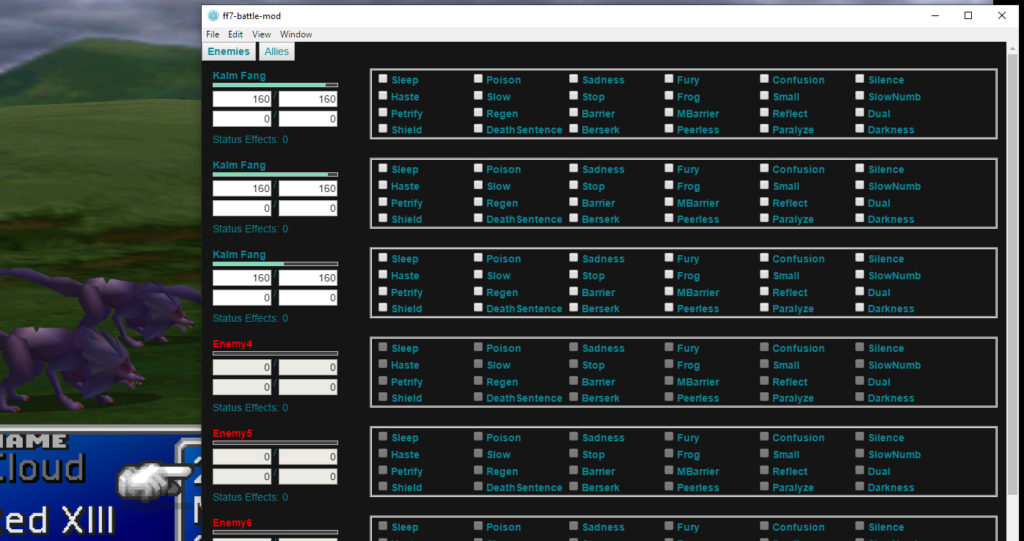The width and height of the screenshot is (1024, 541).
Task: Click the first Kalm Fang health bar
Action: (x=275, y=85)
